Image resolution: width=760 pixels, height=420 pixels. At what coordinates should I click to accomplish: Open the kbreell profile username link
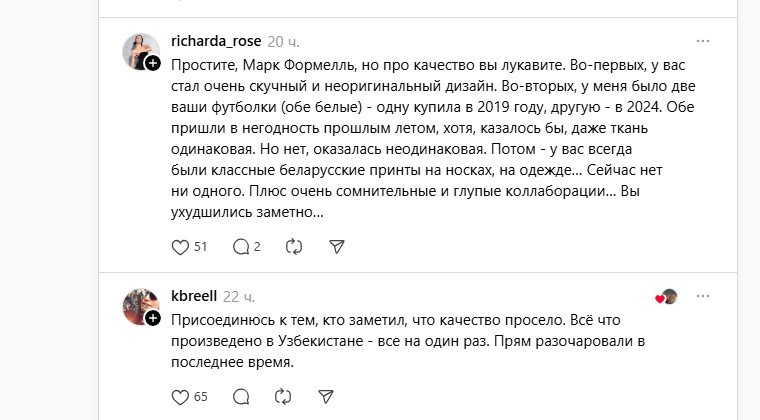coord(194,296)
